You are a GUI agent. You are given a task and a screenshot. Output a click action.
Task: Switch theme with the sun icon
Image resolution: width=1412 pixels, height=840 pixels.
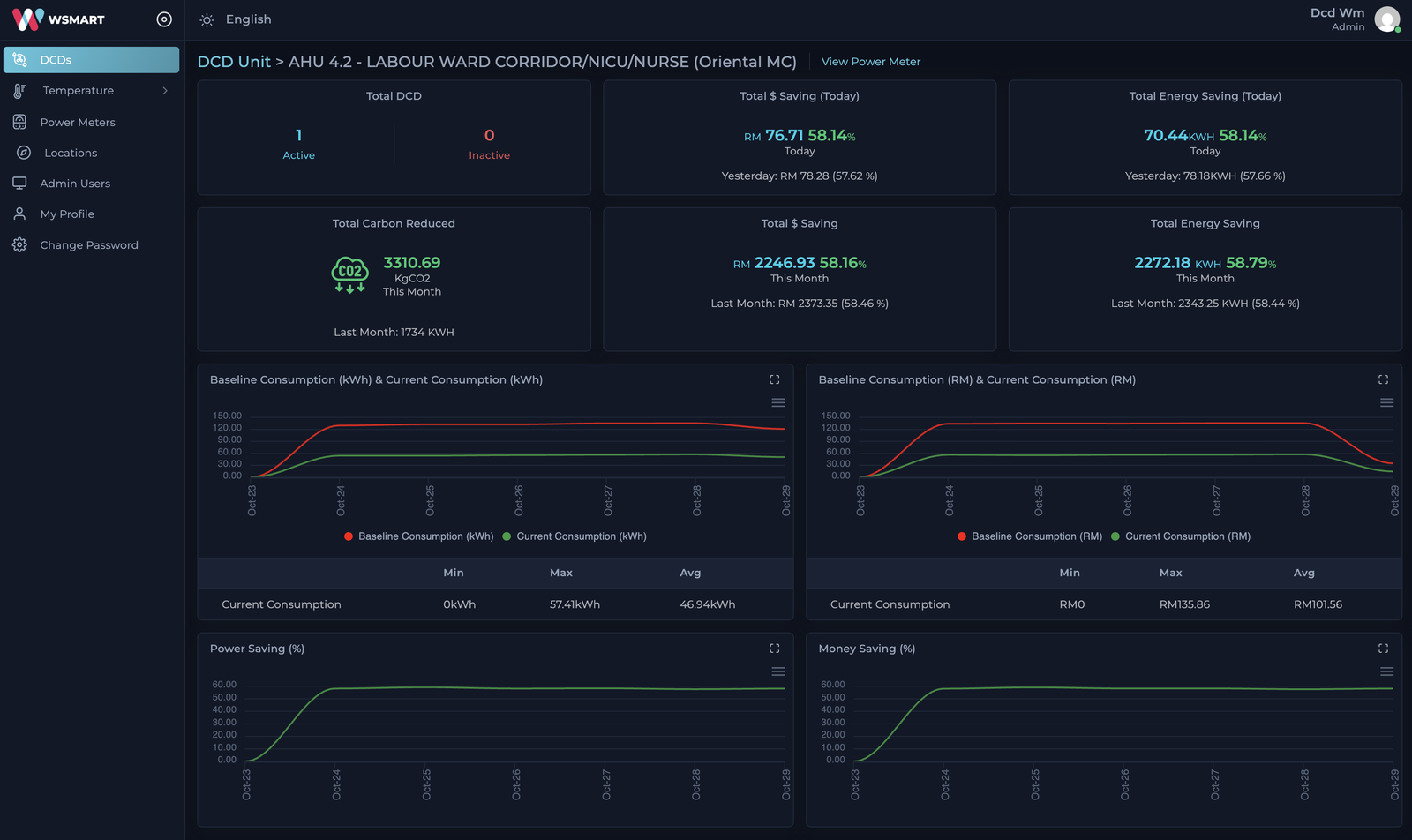click(207, 19)
